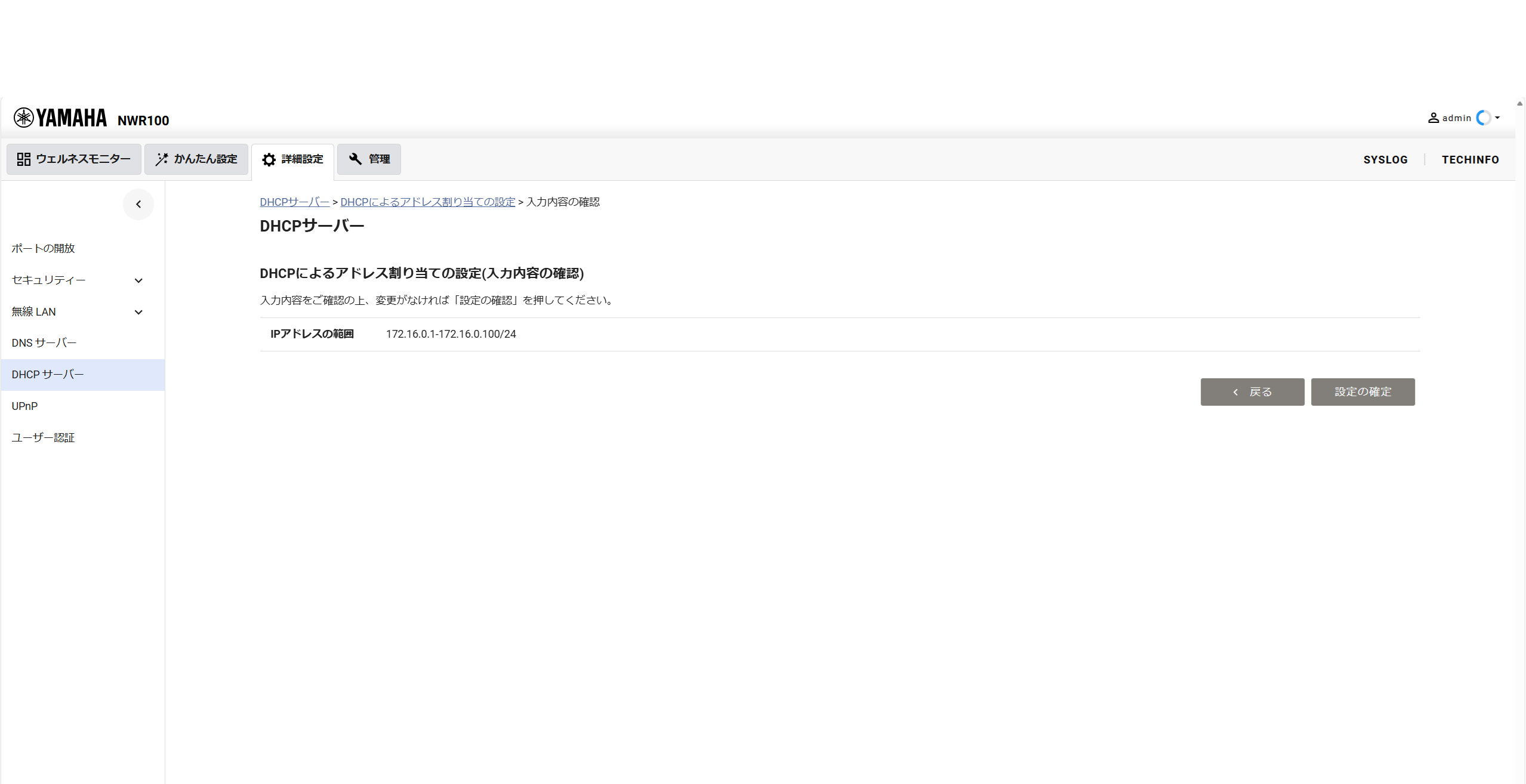
Task: Collapse the sidebar with the chevron button
Action: [x=138, y=204]
